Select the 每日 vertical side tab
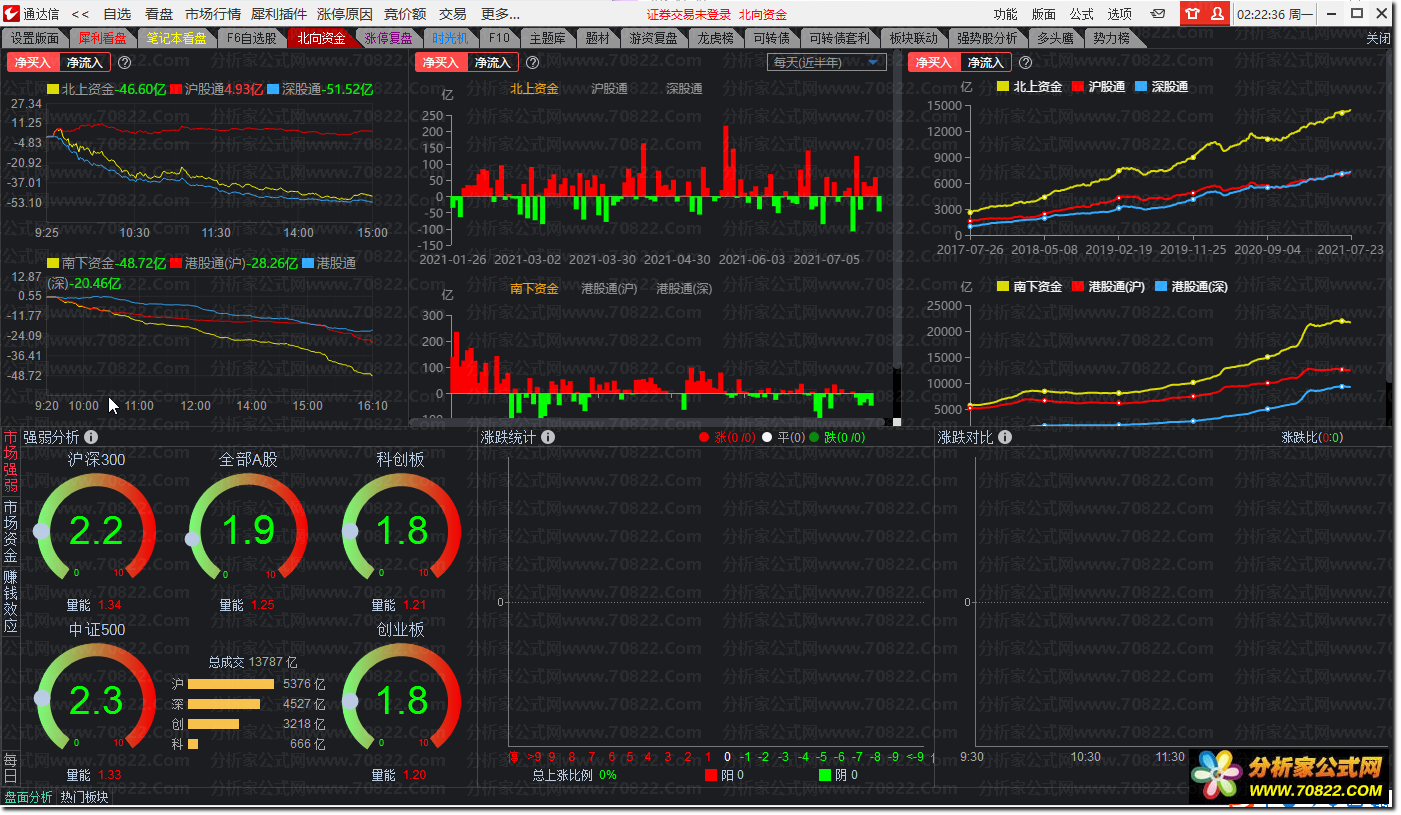This screenshot has height=815, width=1401. (x=10, y=768)
